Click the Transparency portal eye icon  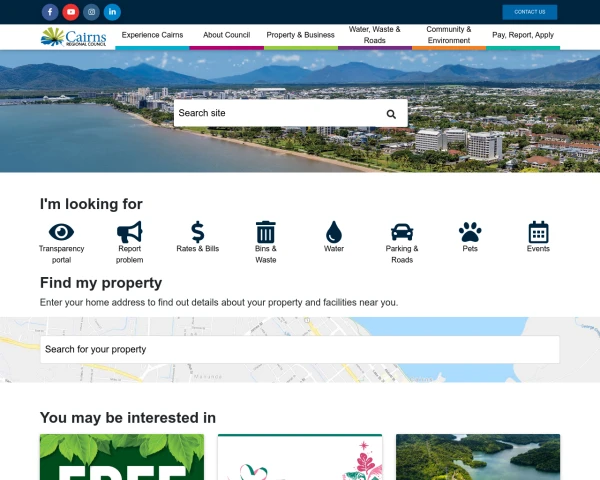pyautogui.click(x=61, y=232)
